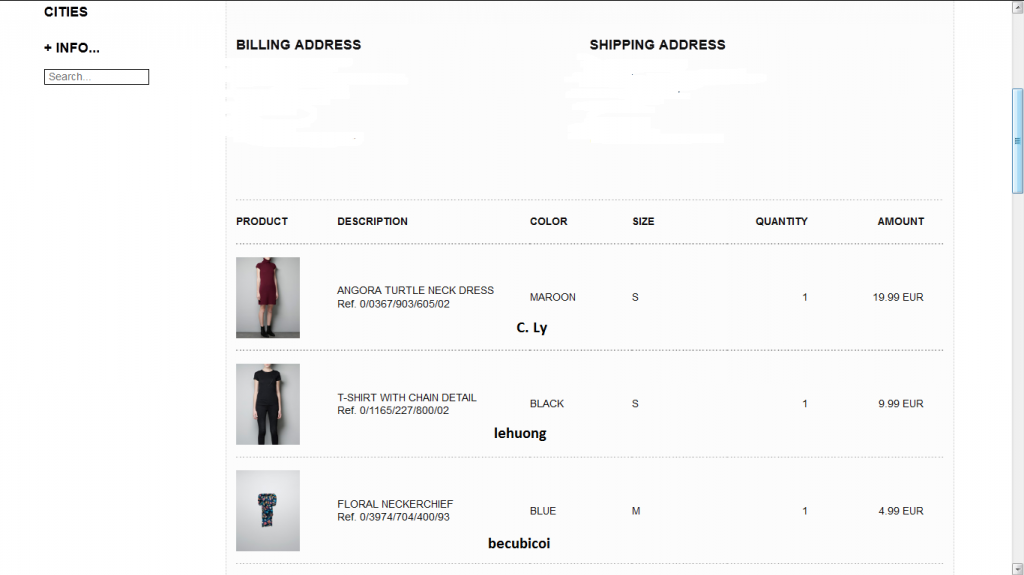1024x575 pixels.
Task: Click the SHIPPING ADDRESS heading
Action: coord(657,45)
